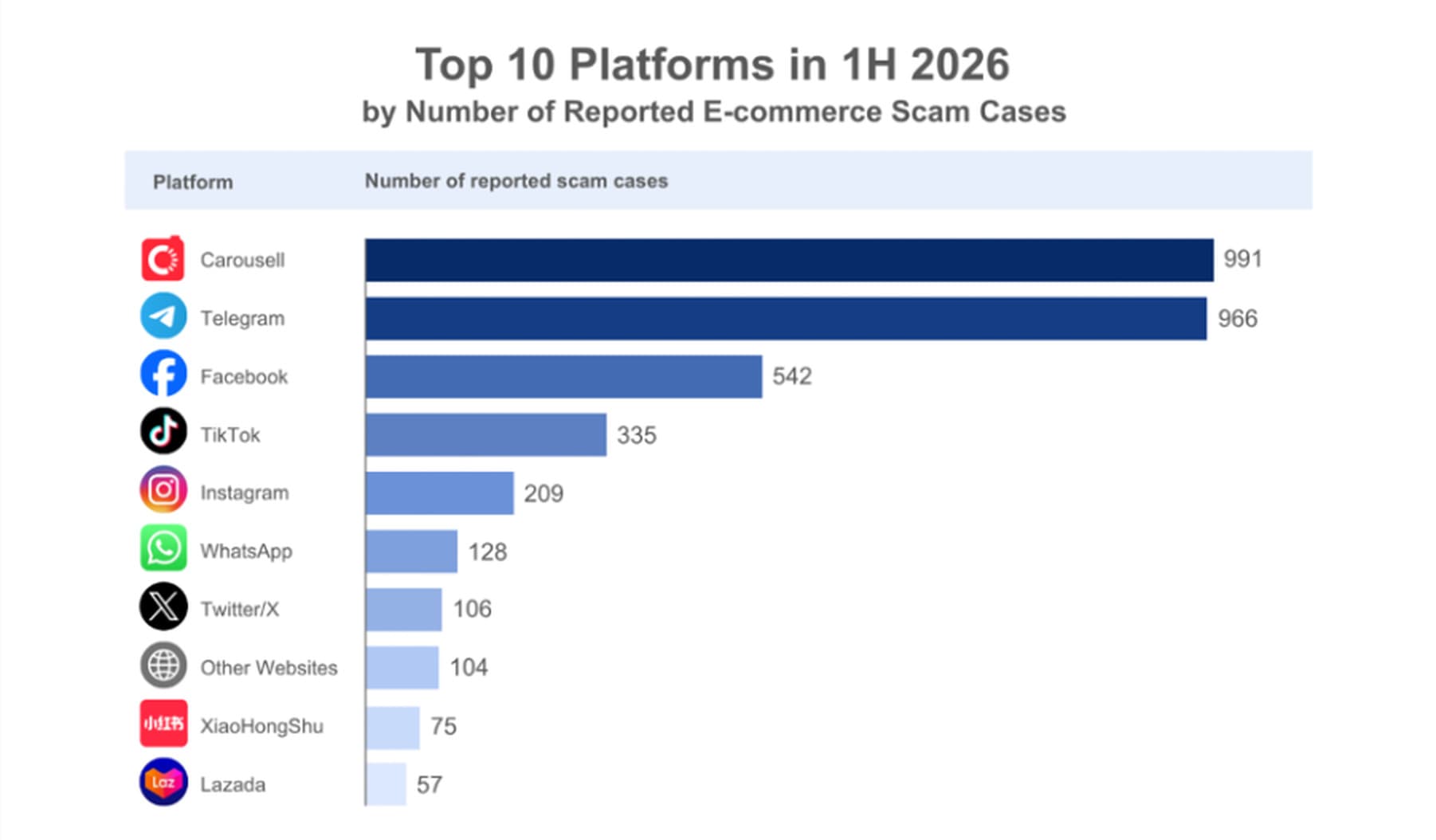1436x840 pixels.
Task: Select the Other Websites globe icon
Action: [163, 665]
